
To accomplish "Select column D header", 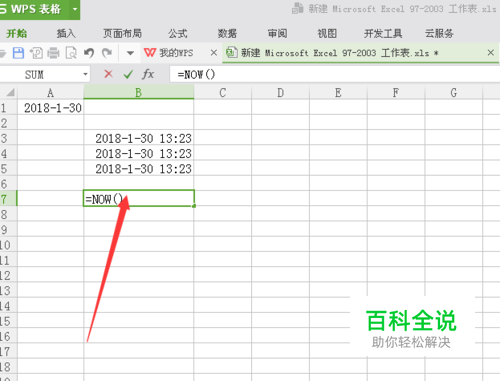I will click(x=280, y=92).
